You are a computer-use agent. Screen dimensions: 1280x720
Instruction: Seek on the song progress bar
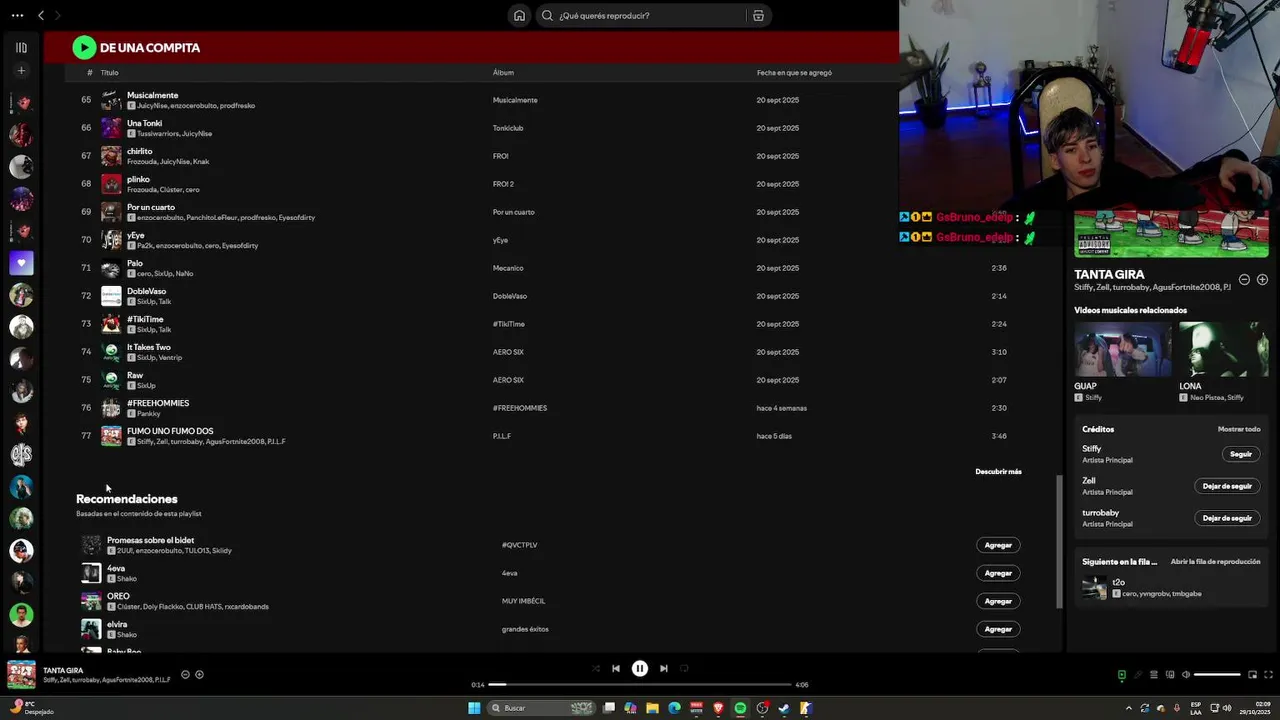pyautogui.click(x=640, y=685)
